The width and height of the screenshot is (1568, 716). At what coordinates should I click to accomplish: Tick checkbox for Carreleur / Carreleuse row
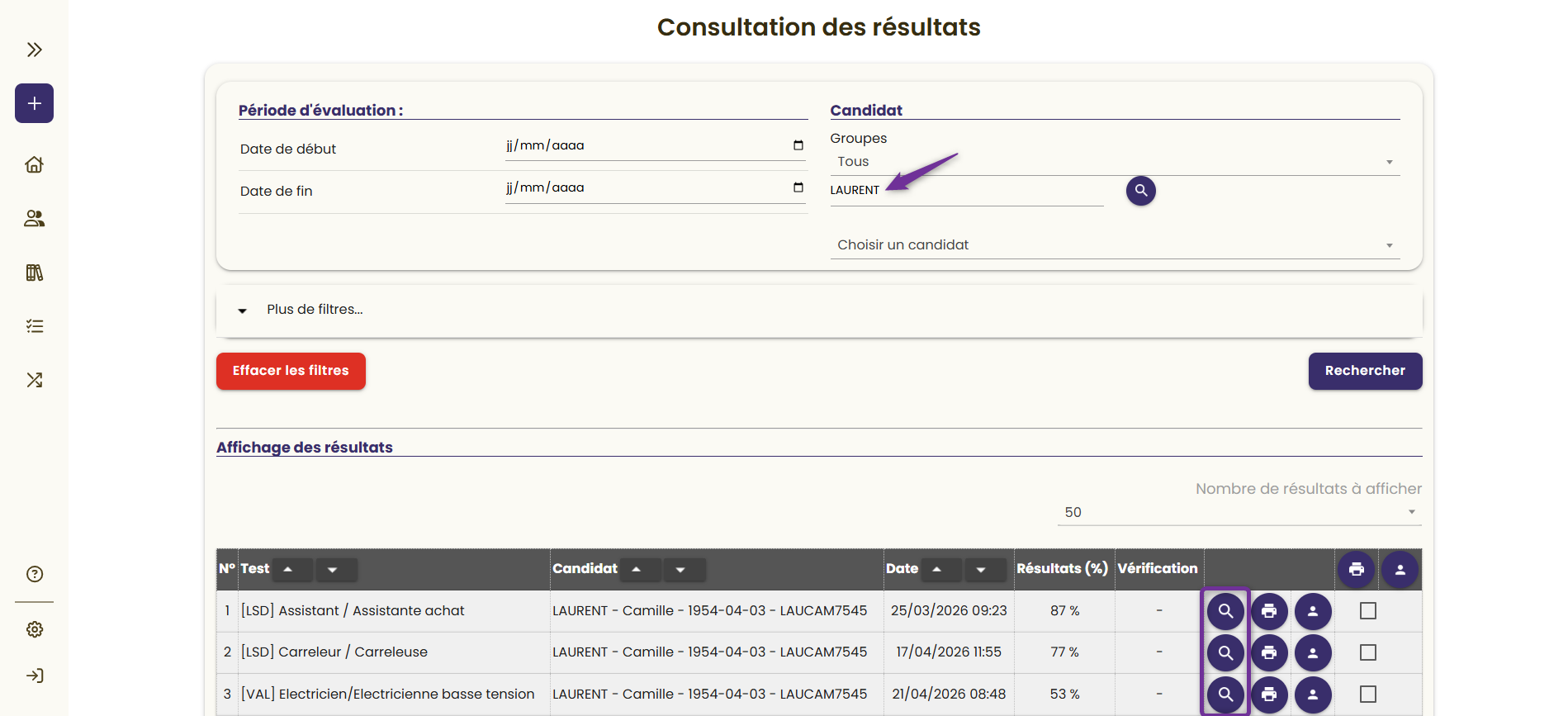click(x=1367, y=652)
